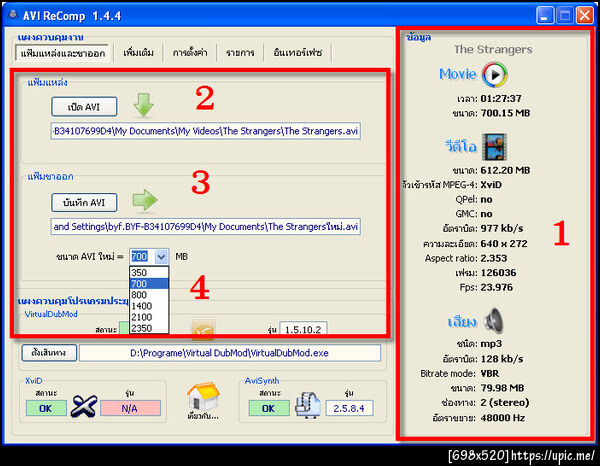Select 700 in the size list

tap(149, 284)
